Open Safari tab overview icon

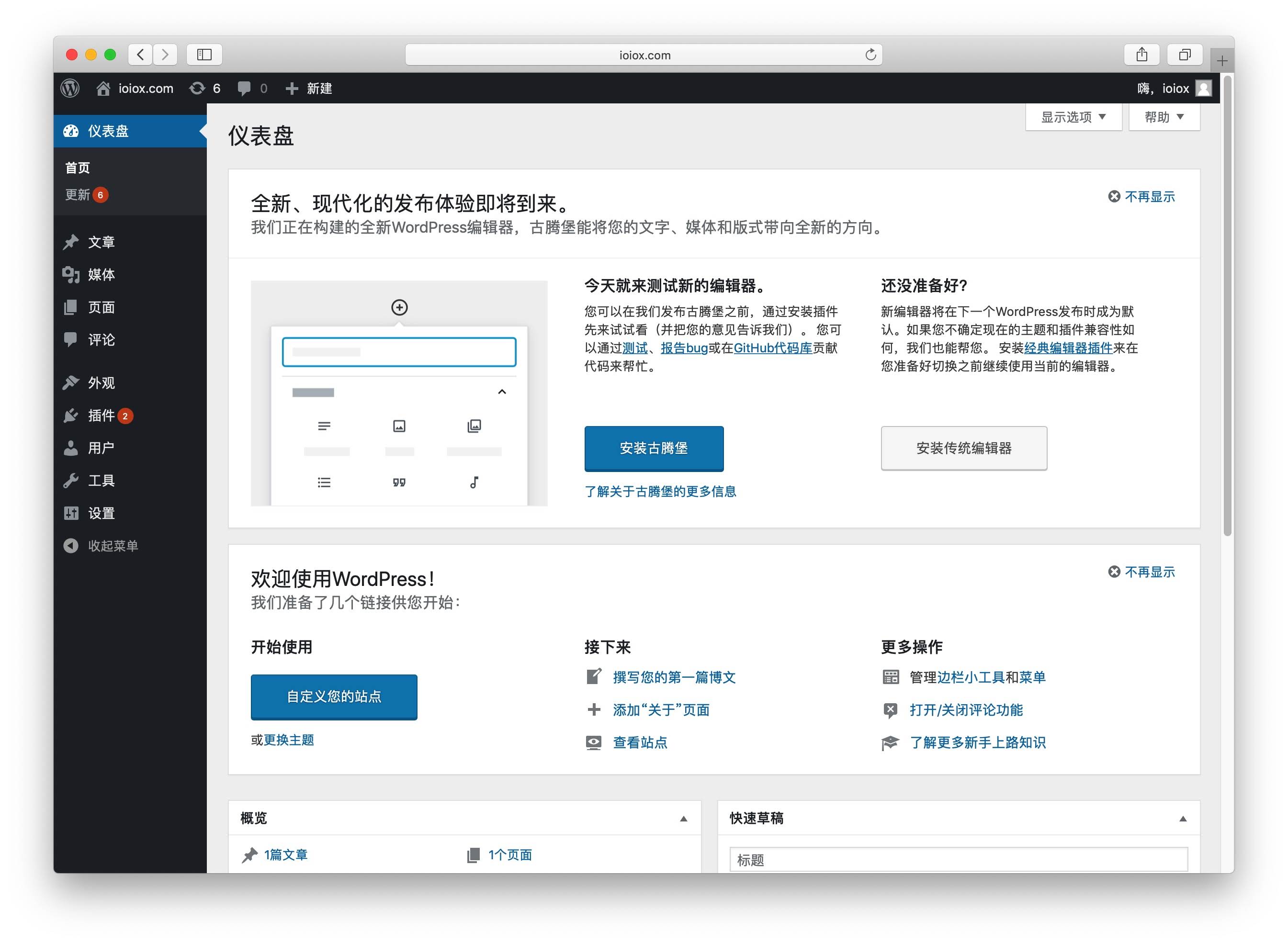click(x=1185, y=55)
